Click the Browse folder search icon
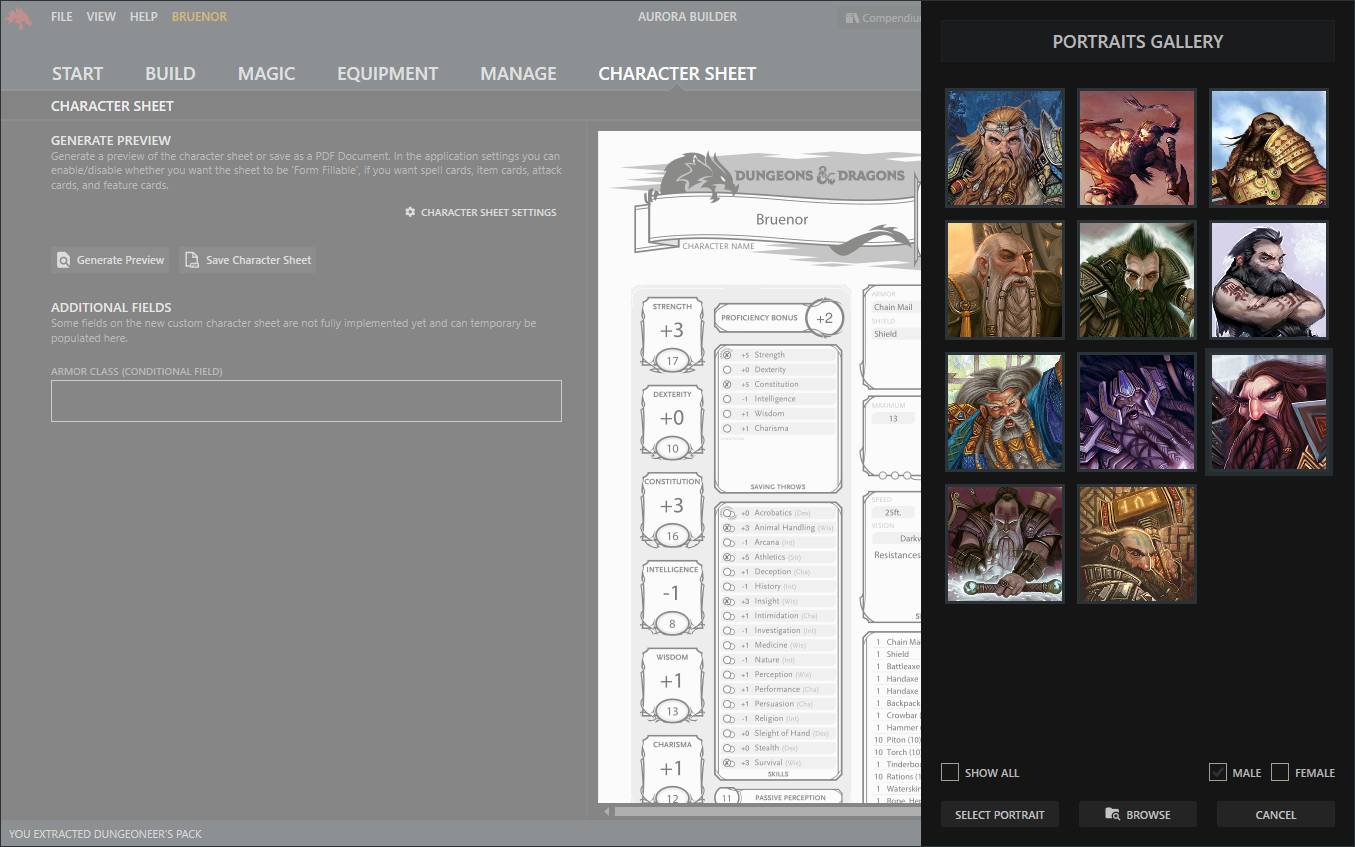This screenshot has height=847, width=1355. 1112,815
